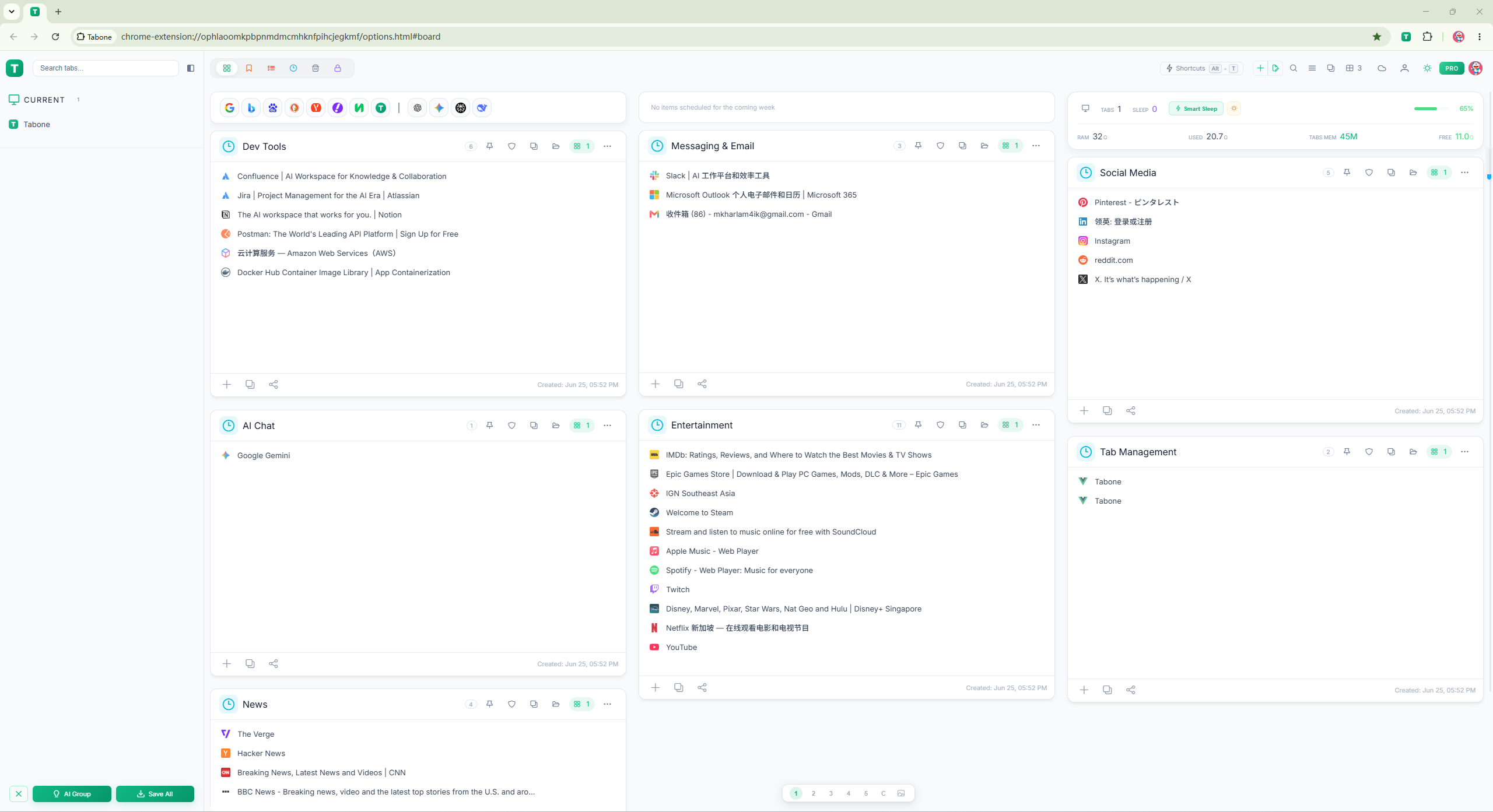Open the ChatGPT shortcut icon

click(x=418, y=108)
